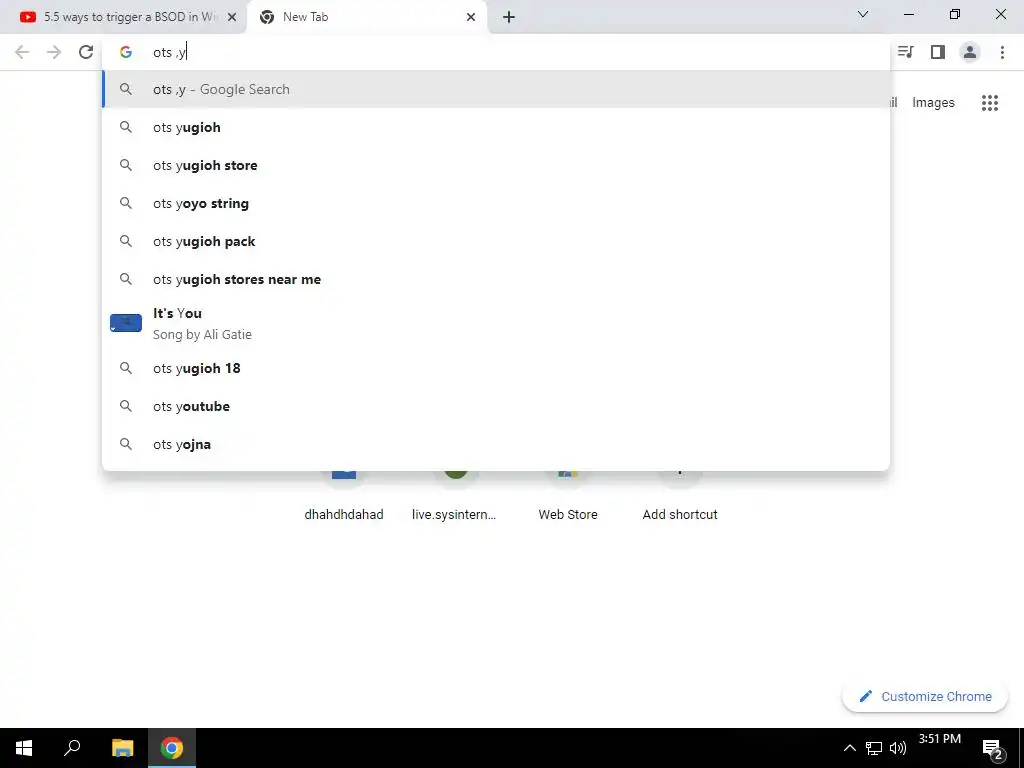Screen dimensions: 1024x768
Task: Choose the 'ots yugioh' suggestion
Action: pyautogui.click(x=496, y=127)
